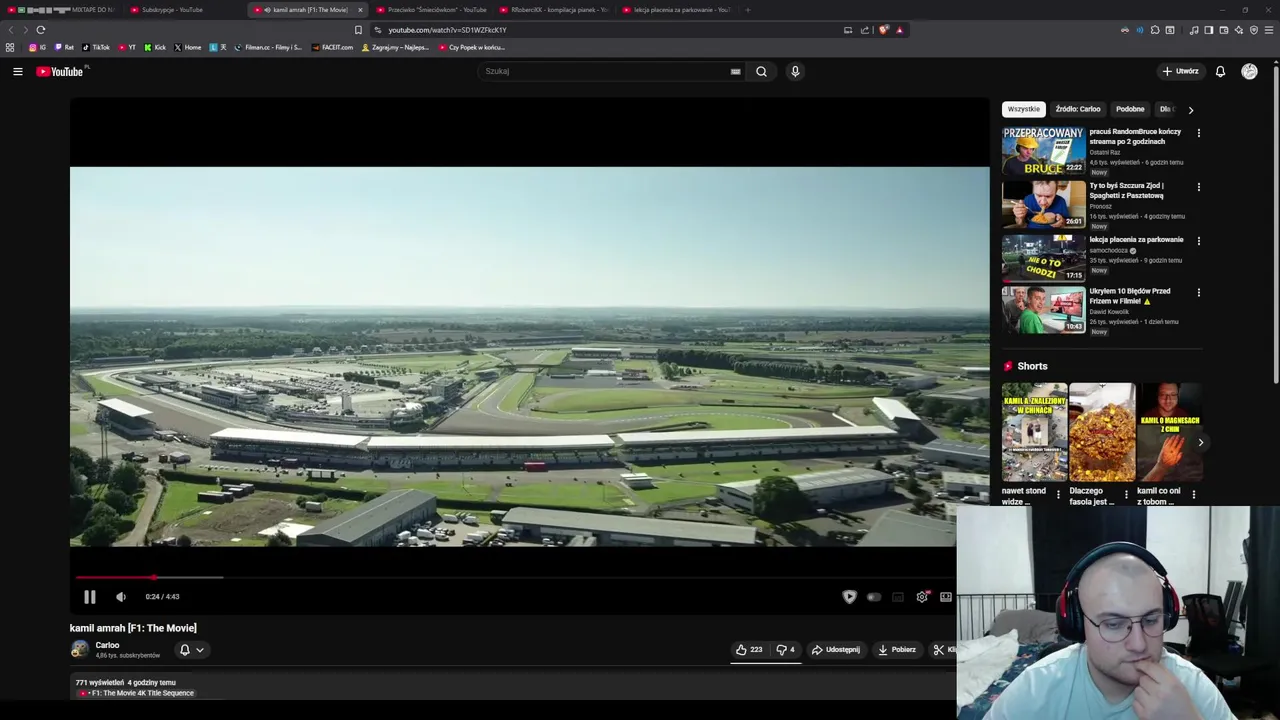
Task: Select the Źródło: Carloo chip
Action: [x=1078, y=109]
